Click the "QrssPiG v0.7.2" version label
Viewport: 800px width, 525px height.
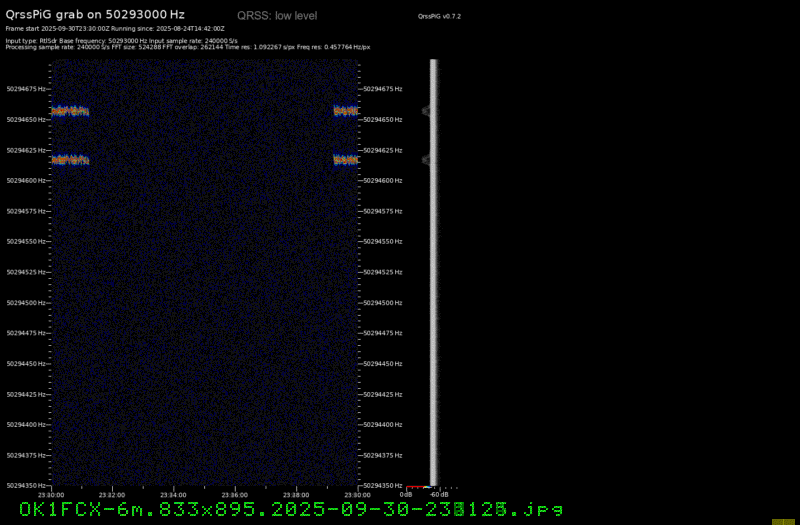[439, 16]
